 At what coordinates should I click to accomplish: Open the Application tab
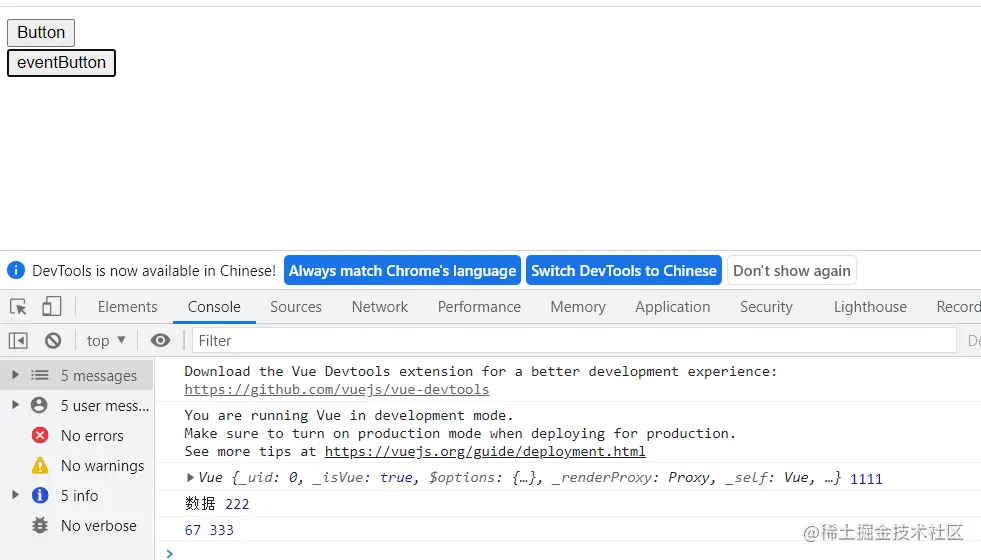tap(673, 307)
